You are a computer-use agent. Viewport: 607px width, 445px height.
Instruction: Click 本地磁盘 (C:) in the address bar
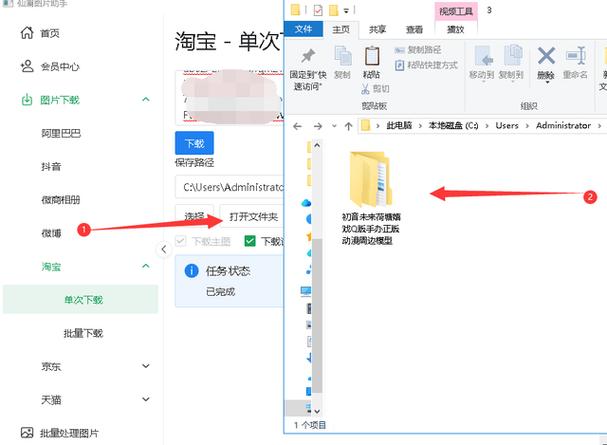pyautogui.click(x=453, y=125)
